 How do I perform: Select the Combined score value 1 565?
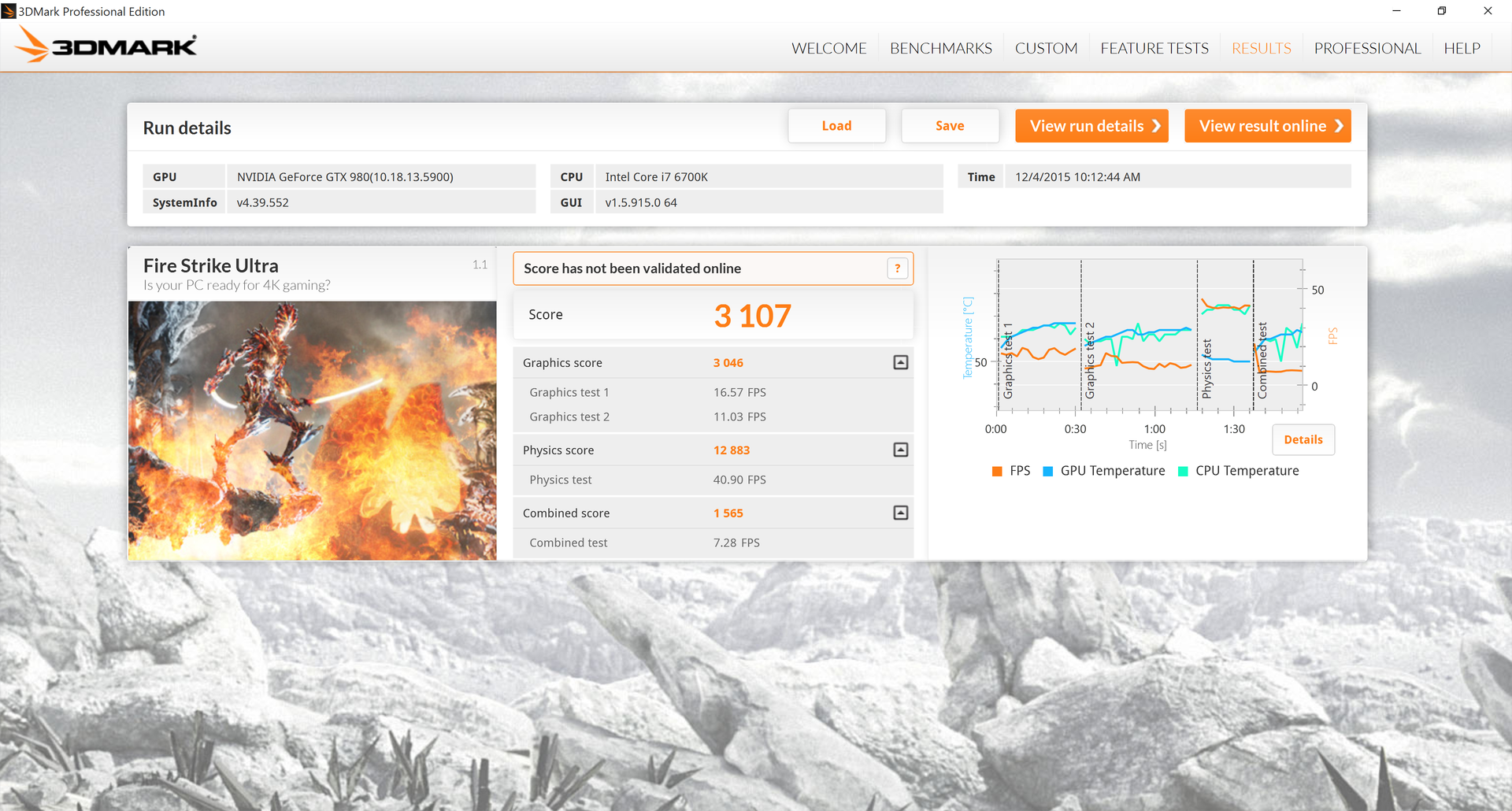pyautogui.click(x=728, y=513)
